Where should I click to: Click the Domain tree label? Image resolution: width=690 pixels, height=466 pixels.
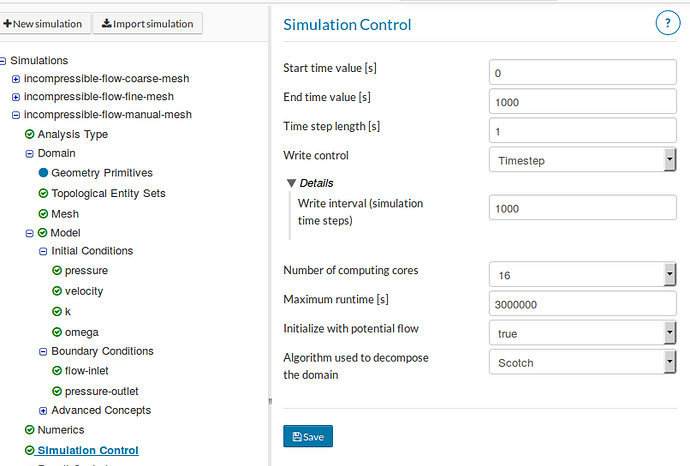[56, 154]
